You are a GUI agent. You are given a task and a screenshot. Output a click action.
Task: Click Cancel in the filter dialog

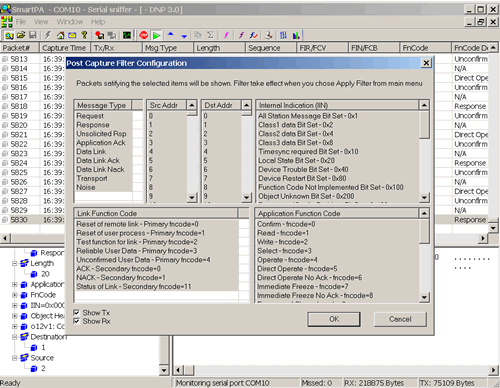[400, 319]
